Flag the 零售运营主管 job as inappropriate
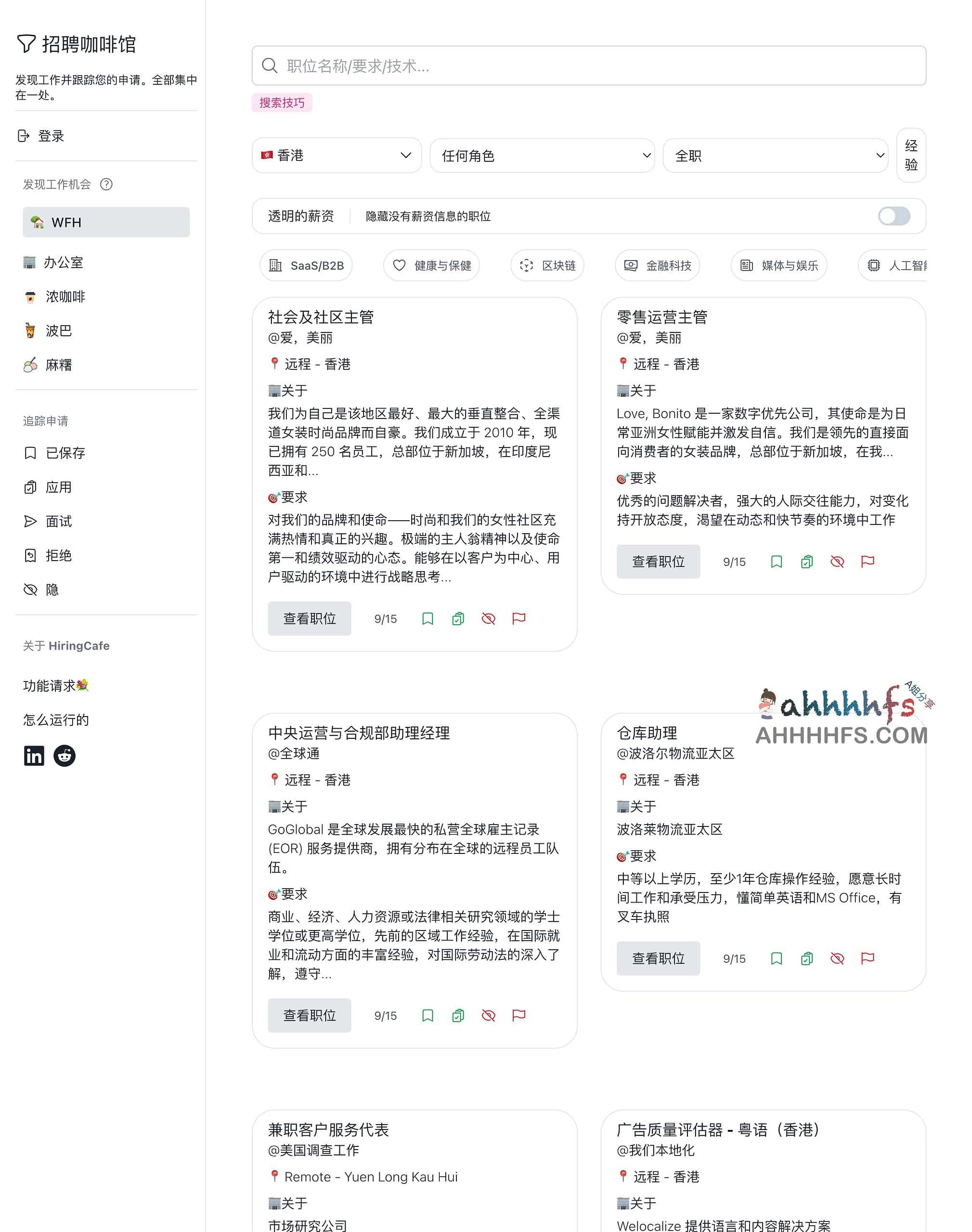972x1232 pixels. point(867,562)
